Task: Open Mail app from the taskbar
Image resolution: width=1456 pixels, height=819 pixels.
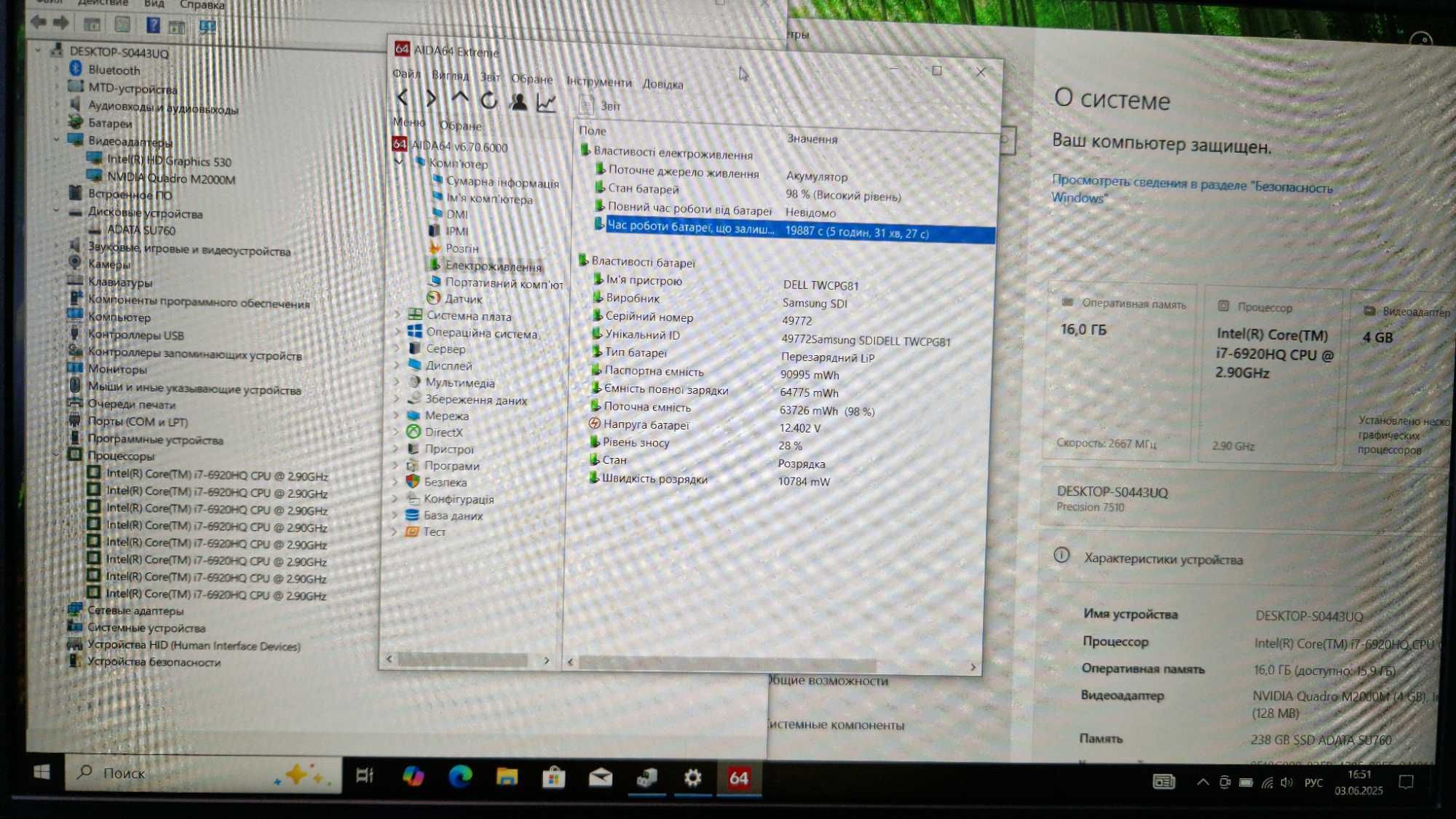Action: click(600, 778)
